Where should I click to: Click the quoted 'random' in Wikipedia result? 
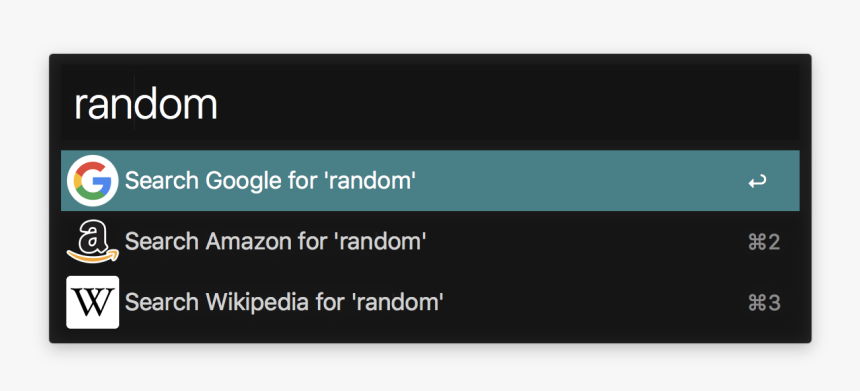pyautogui.click(x=398, y=302)
